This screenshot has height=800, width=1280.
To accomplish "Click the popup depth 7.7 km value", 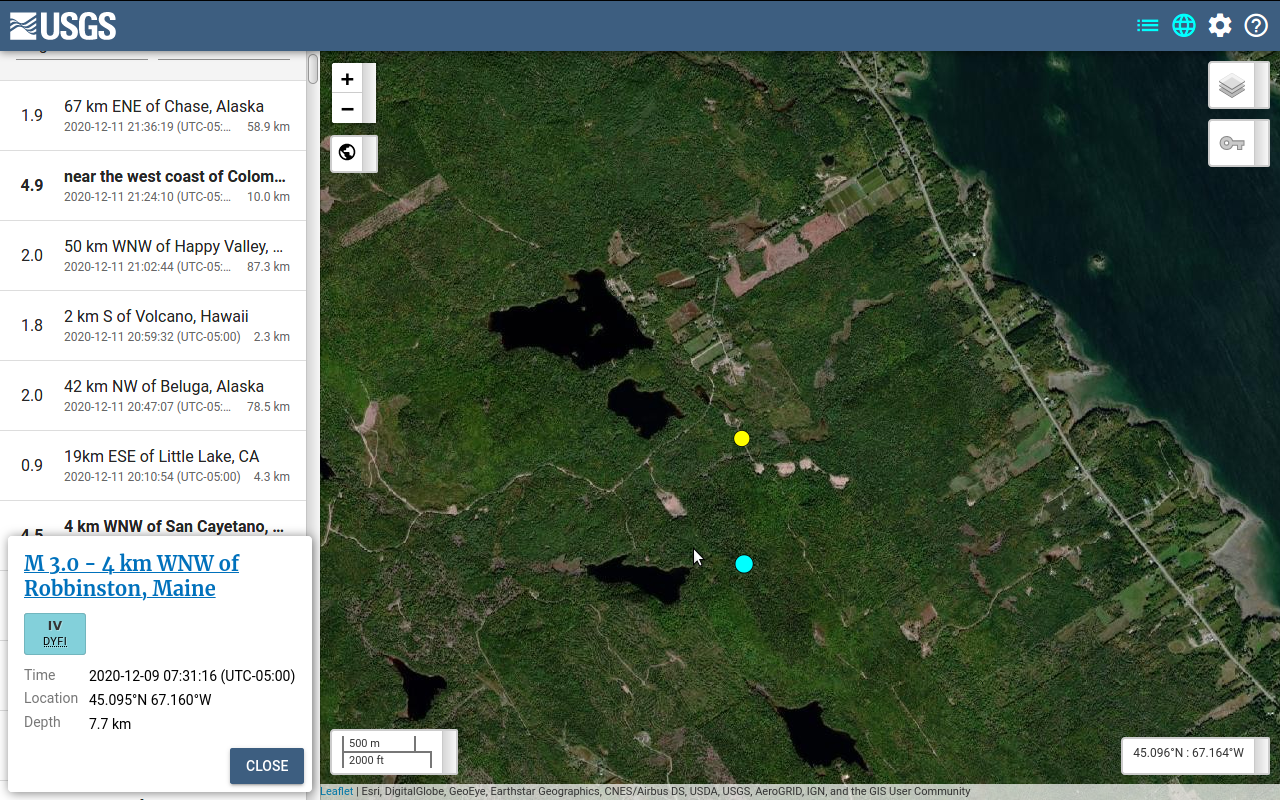I will point(110,724).
